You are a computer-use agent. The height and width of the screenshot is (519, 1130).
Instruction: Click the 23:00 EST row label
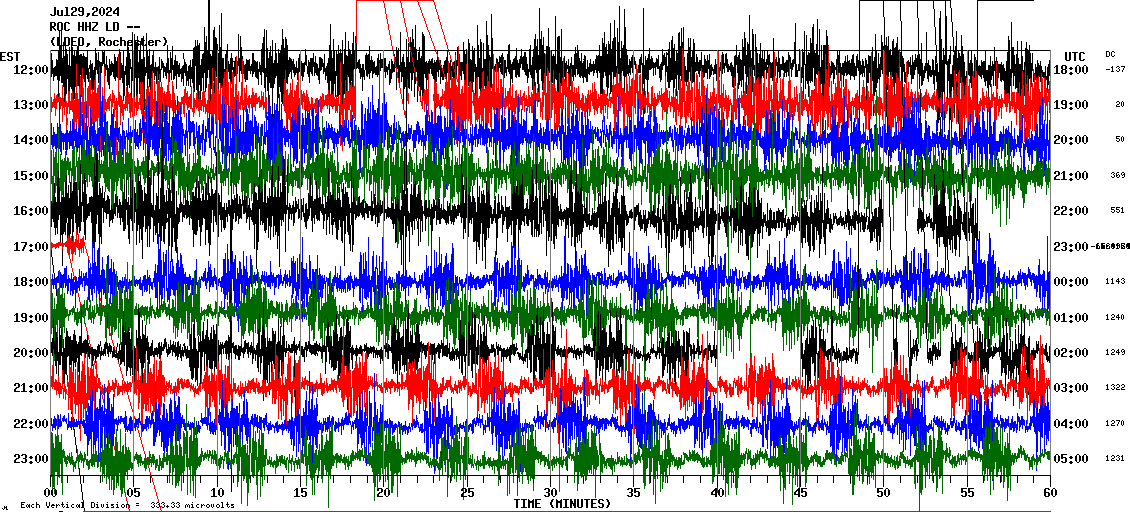point(31,459)
